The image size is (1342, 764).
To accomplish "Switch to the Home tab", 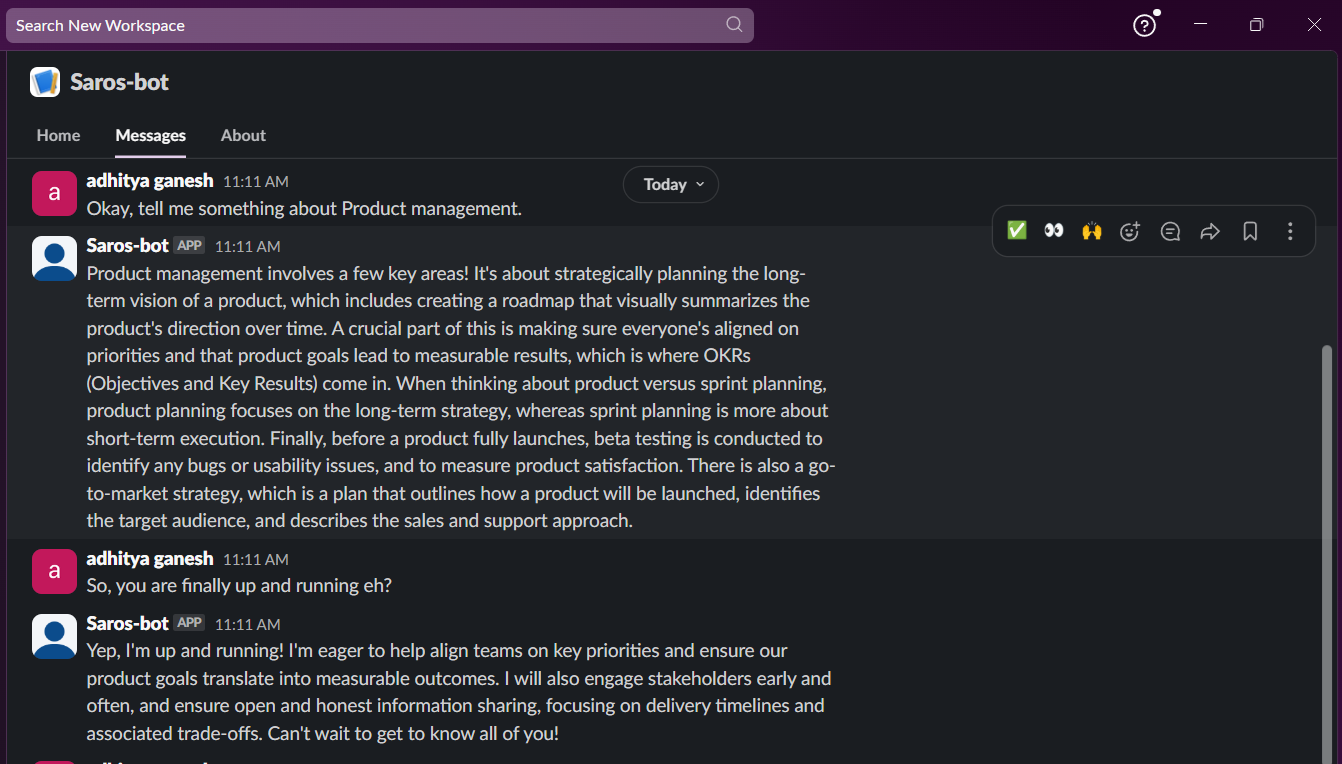I will 58,135.
